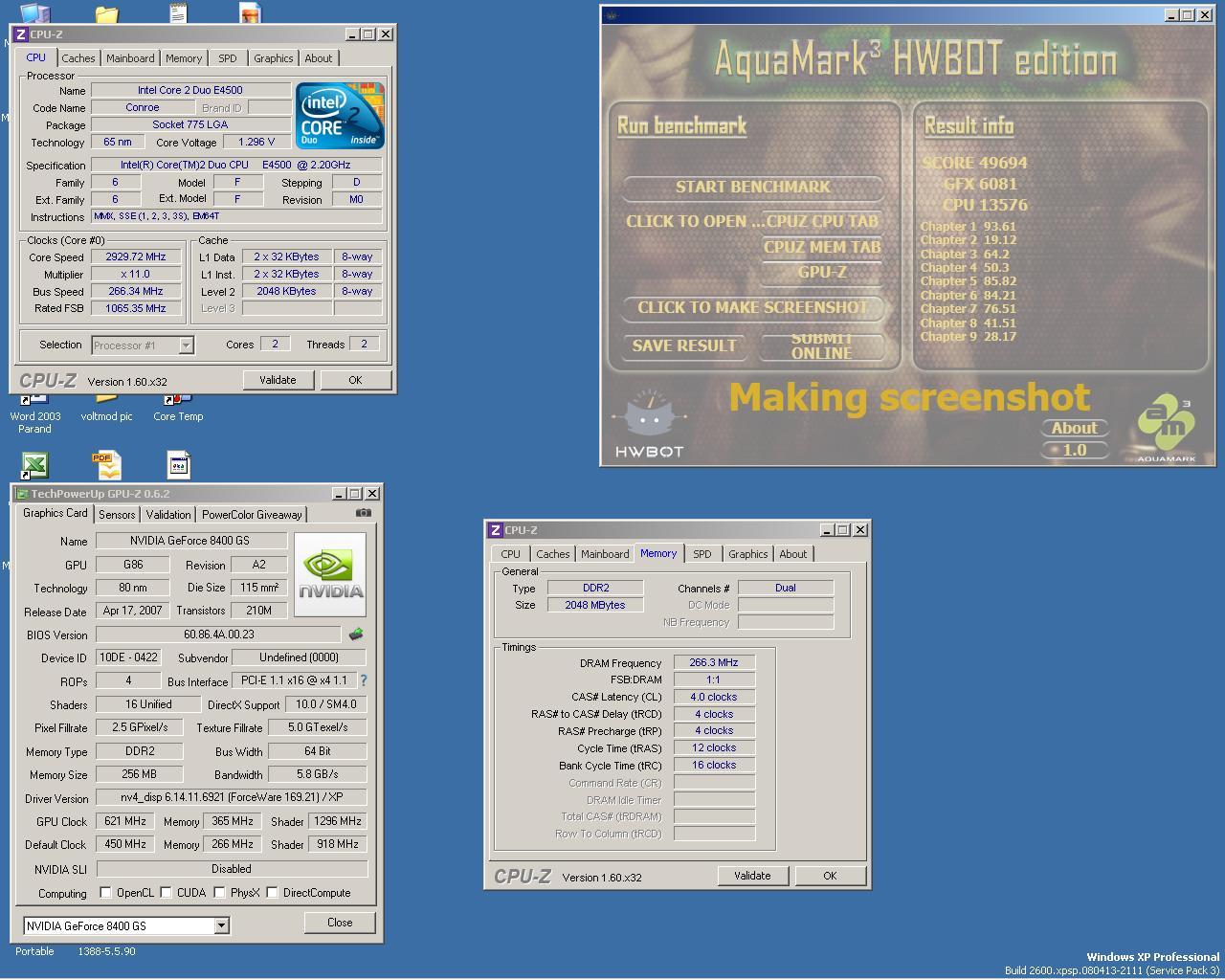Toggle the PhysX checkbox
The width and height of the screenshot is (1225, 980).
coord(219,892)
